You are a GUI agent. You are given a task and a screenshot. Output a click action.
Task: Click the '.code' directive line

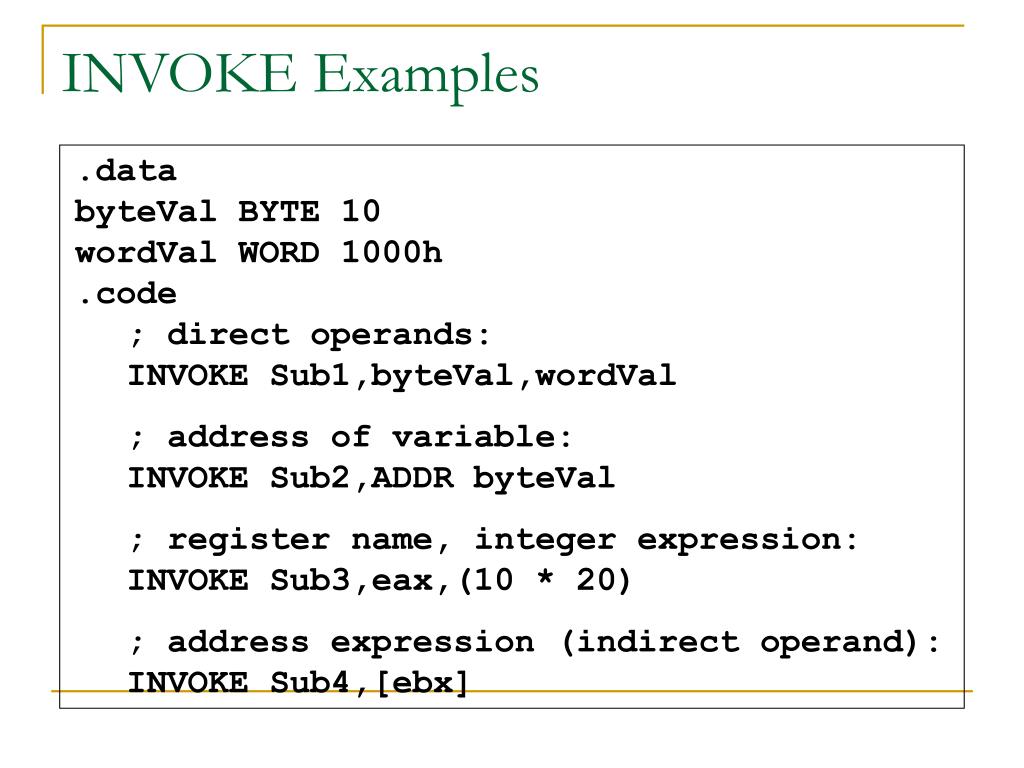point(127,294)
